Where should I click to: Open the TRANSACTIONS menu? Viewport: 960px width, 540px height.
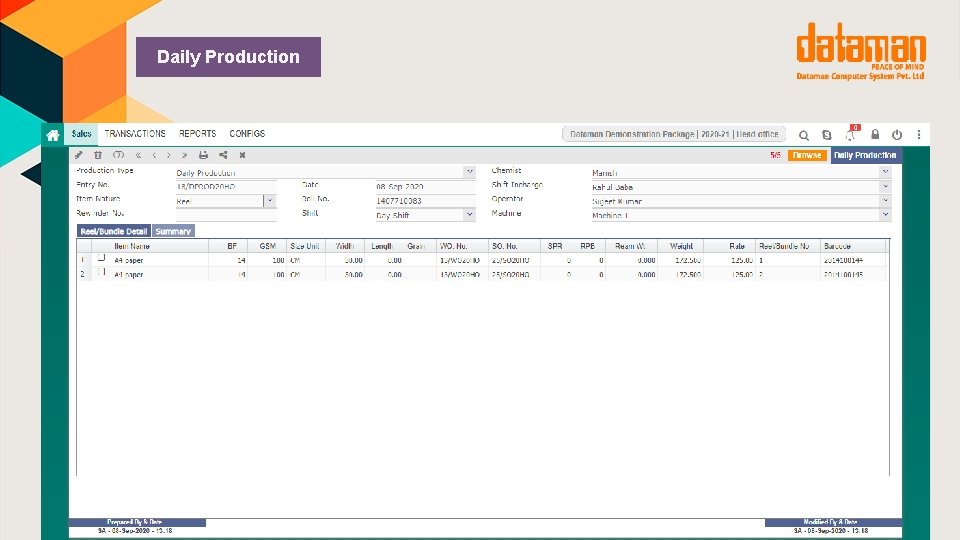(x=135, y=134)
